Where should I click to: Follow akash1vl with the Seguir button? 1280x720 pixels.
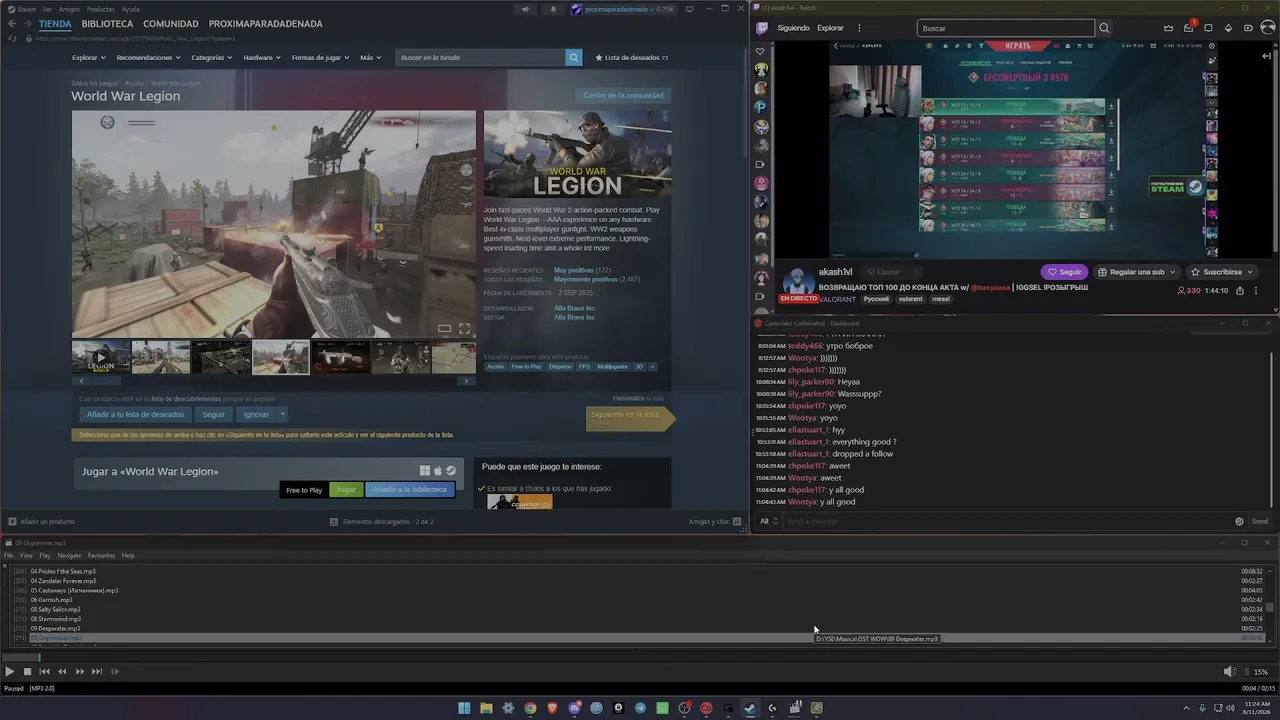[x=1064, y=272]
